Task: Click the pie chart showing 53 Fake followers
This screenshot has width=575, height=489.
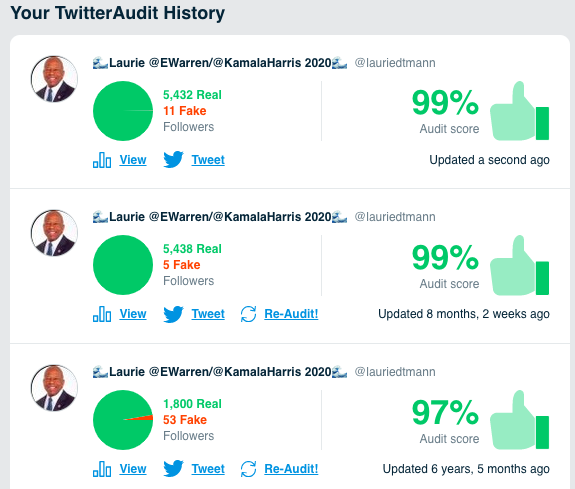Action: [x=123, y=420]
